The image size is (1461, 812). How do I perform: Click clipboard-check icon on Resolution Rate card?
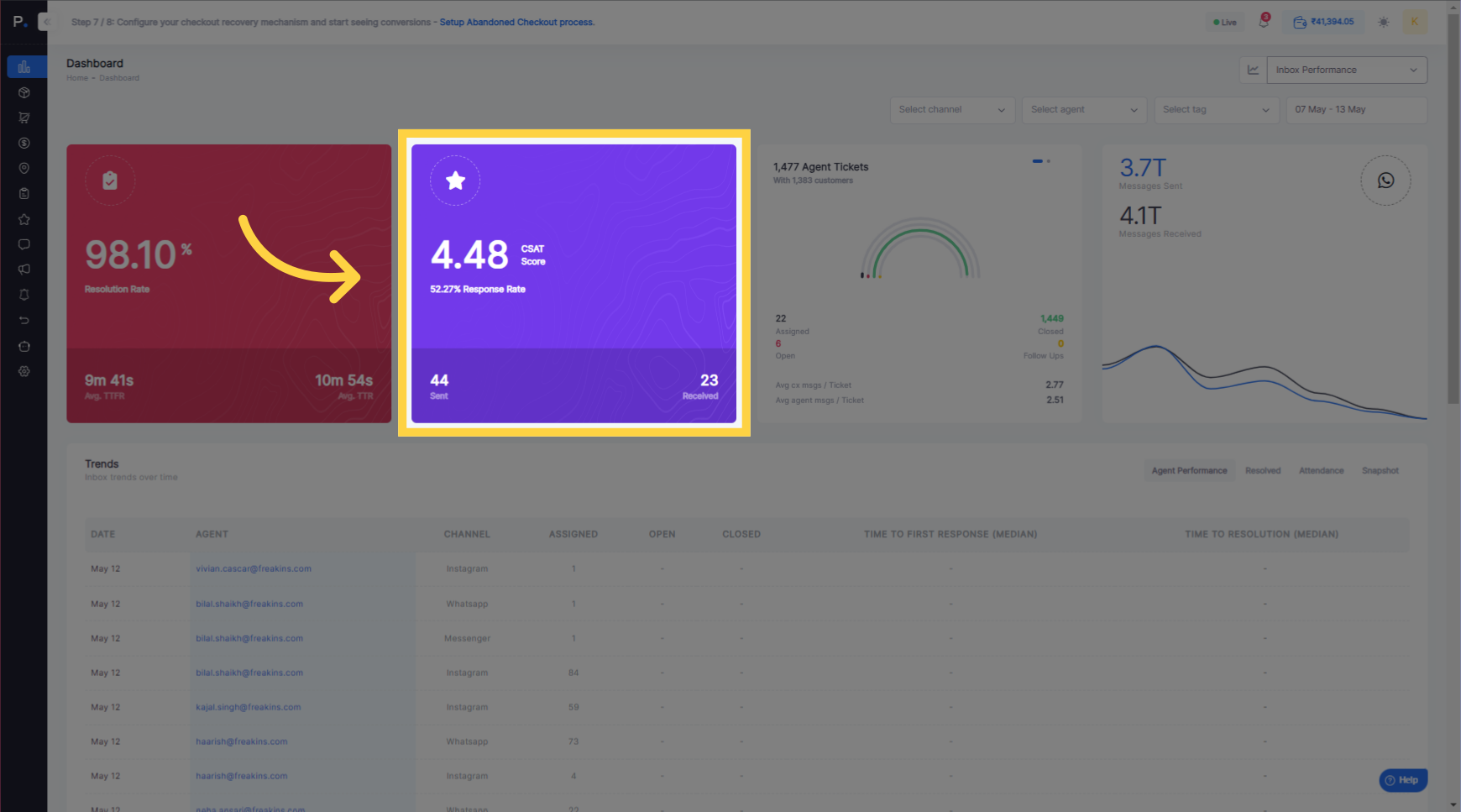click(110, 181)
